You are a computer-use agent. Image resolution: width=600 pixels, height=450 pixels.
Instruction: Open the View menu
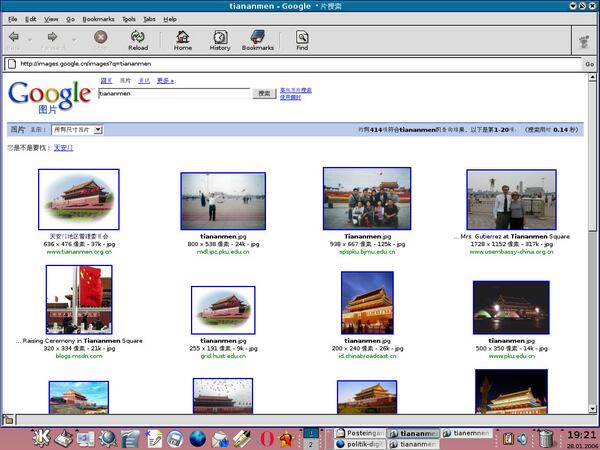coord(51,19)
